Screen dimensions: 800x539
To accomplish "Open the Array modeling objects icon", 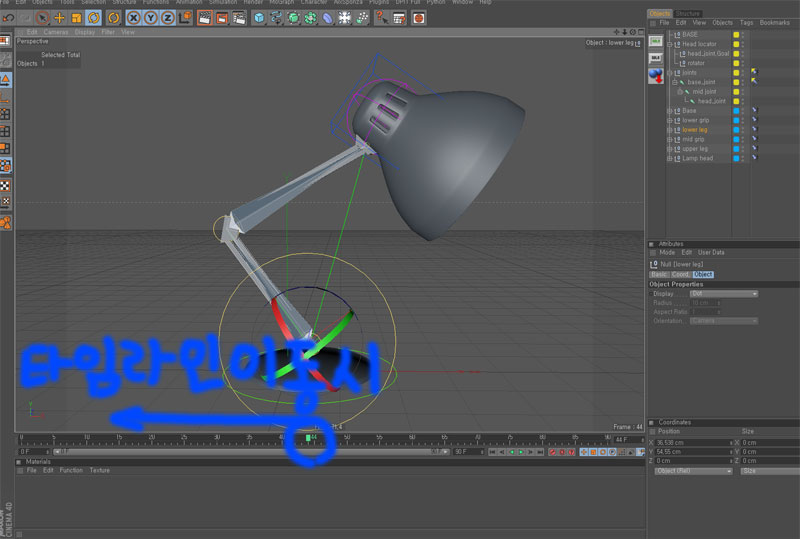I will [x=310, y=18].
